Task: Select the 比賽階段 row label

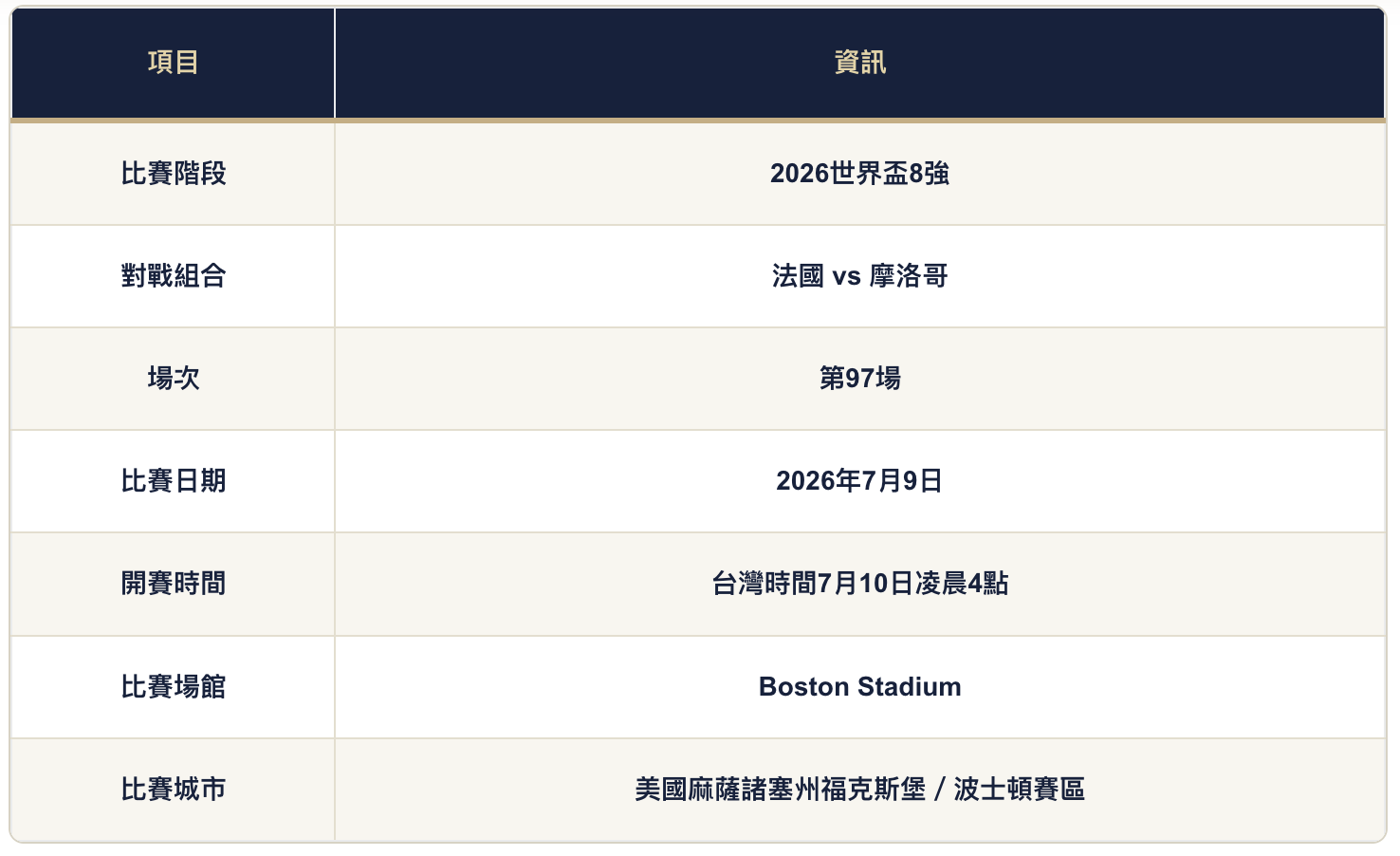Action: point(173,174)
